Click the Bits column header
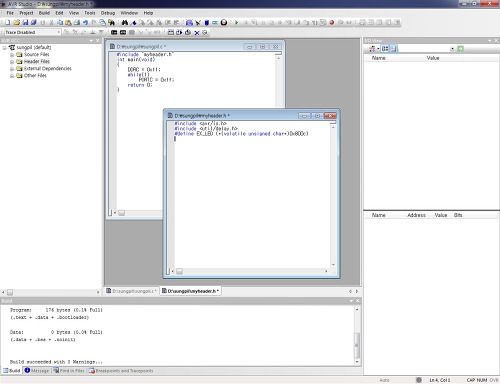 click(x=458, y=215)
